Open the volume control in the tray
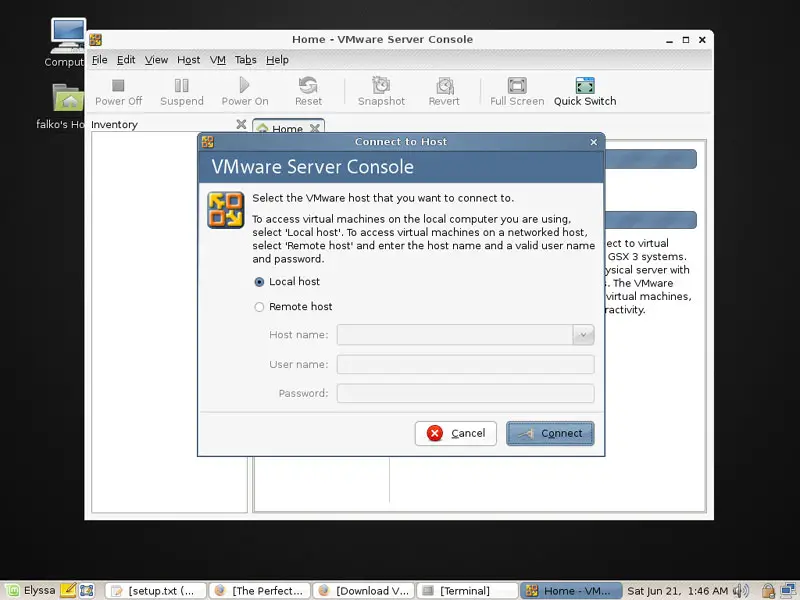This screenshot has width=800, height=600. pos(740,591)
